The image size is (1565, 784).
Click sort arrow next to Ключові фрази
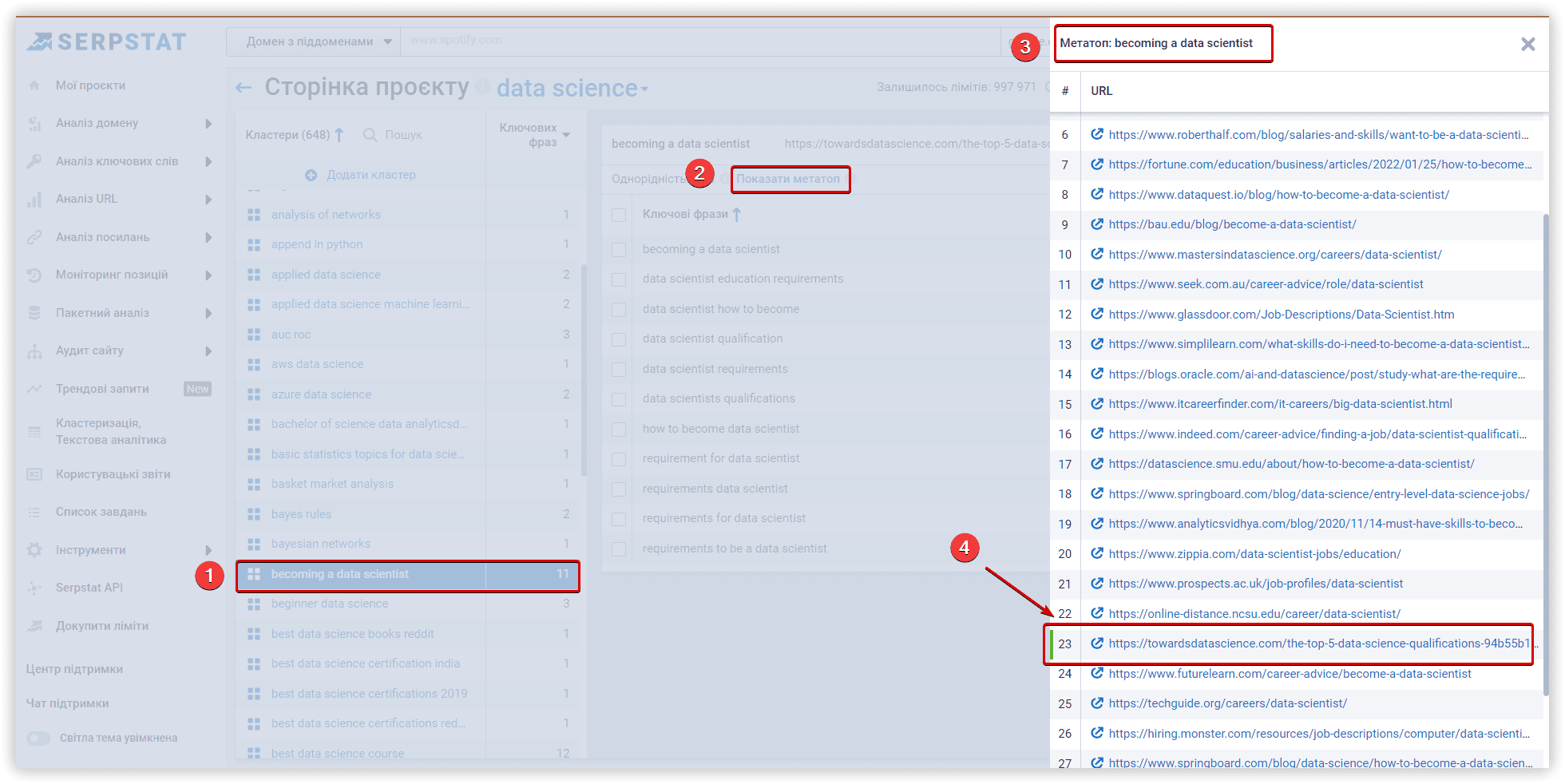click(736, 214)
